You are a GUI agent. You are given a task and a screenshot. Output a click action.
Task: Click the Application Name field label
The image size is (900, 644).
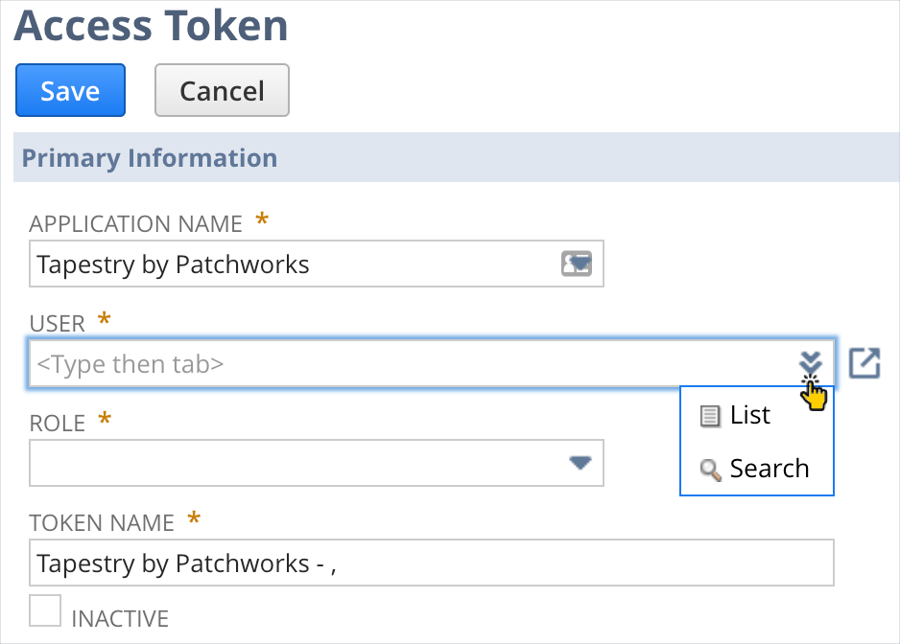pyautogui.click(x=136, y=224)
